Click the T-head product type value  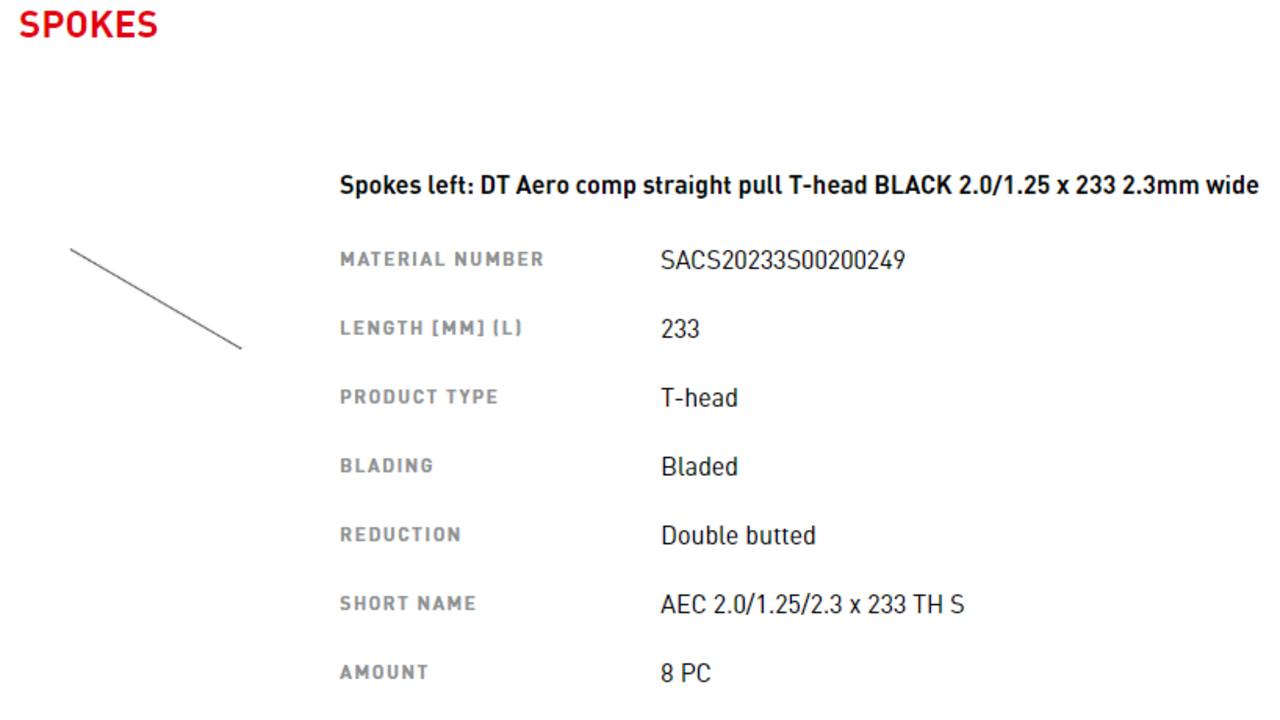699,398
